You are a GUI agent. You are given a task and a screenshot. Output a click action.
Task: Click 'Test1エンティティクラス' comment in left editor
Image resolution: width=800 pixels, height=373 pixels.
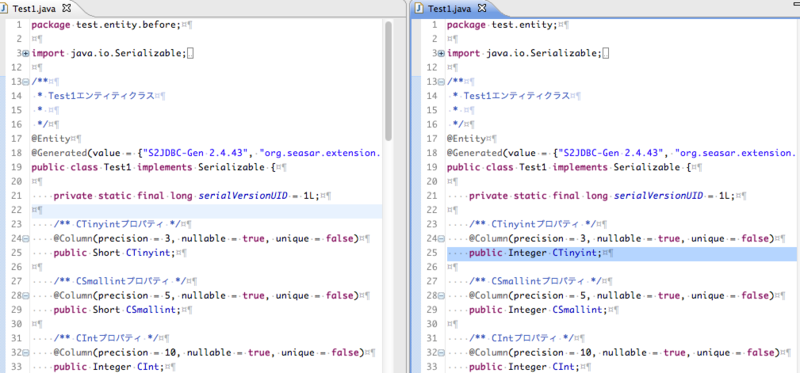[101, 95]
